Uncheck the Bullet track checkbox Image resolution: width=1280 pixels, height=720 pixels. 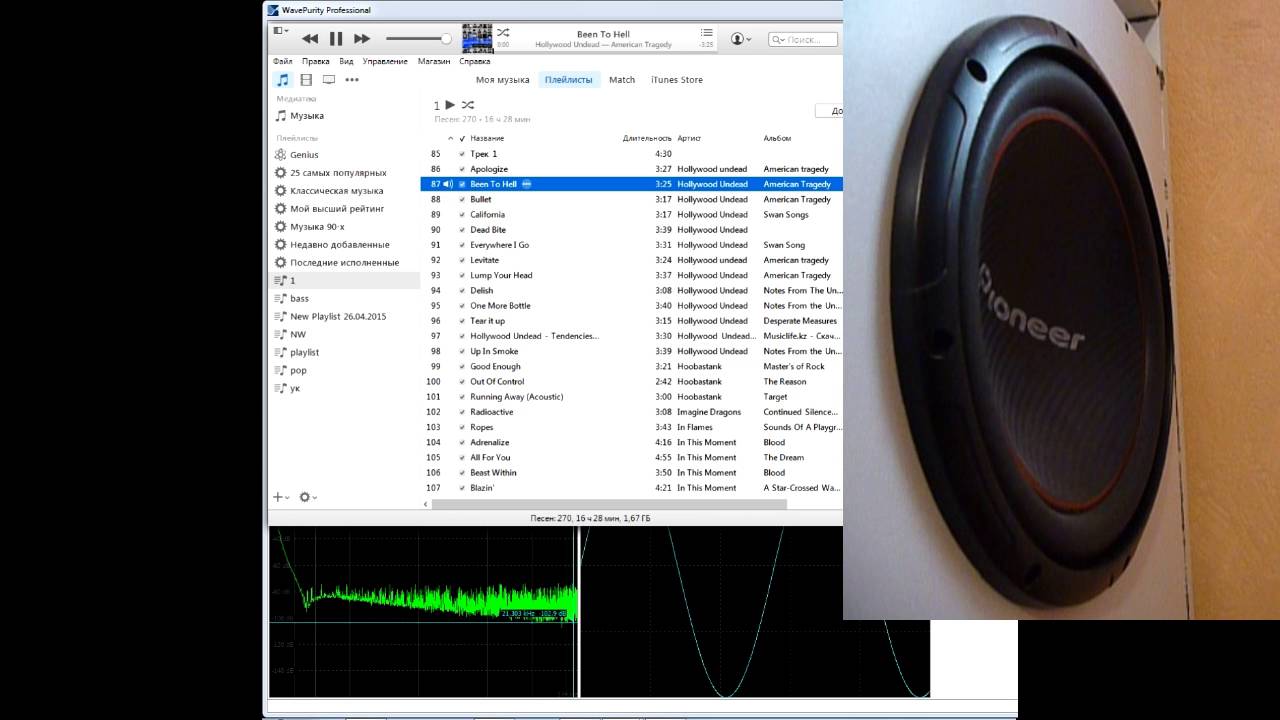click(x=462, y=200)
